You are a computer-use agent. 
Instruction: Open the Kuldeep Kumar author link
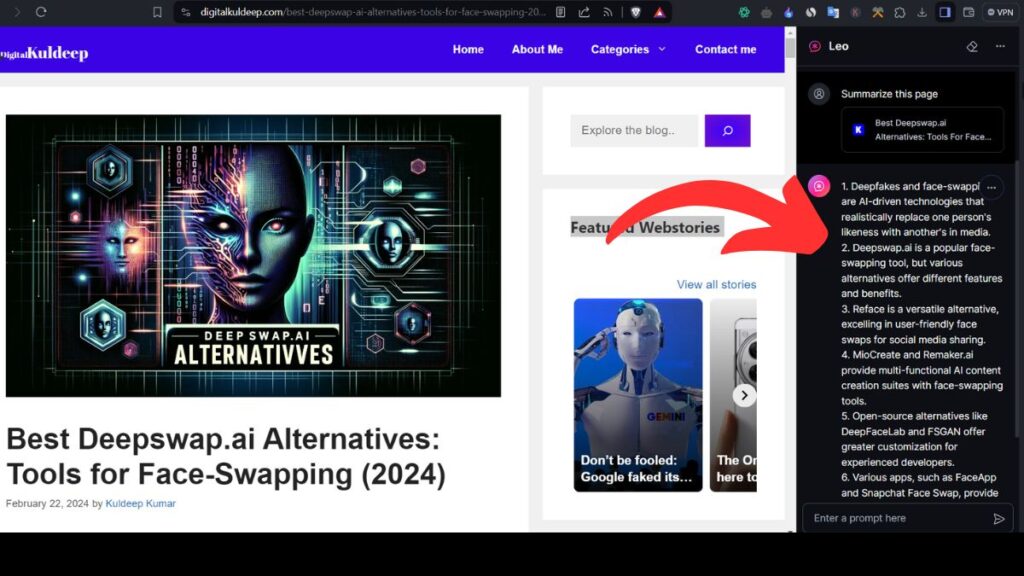(x=140, y=503)
